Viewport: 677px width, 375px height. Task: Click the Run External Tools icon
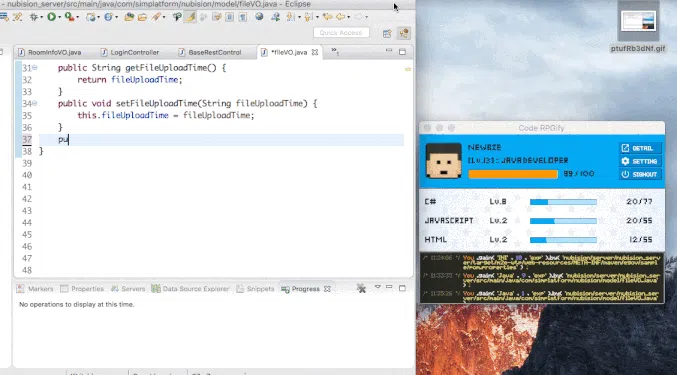coord(69,16)
